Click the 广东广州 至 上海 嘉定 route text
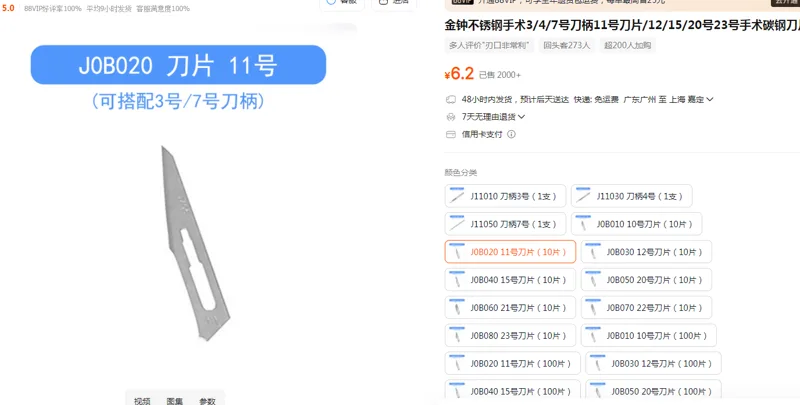This screenshot has width=800, height=405. click(664, 99)
